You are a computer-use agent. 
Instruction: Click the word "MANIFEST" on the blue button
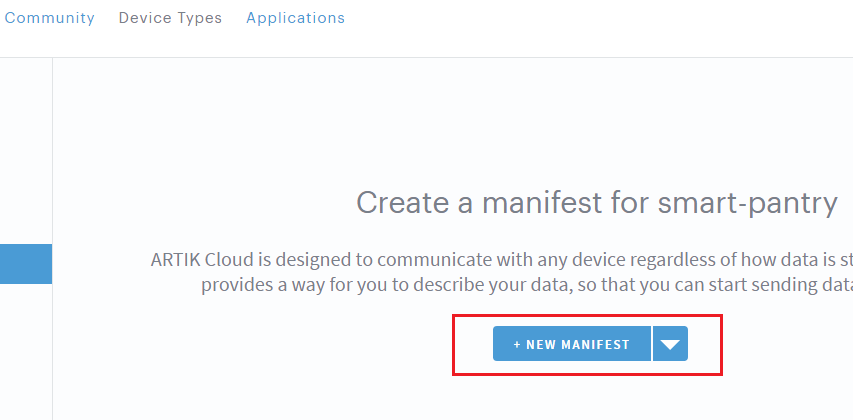point(595,344)
